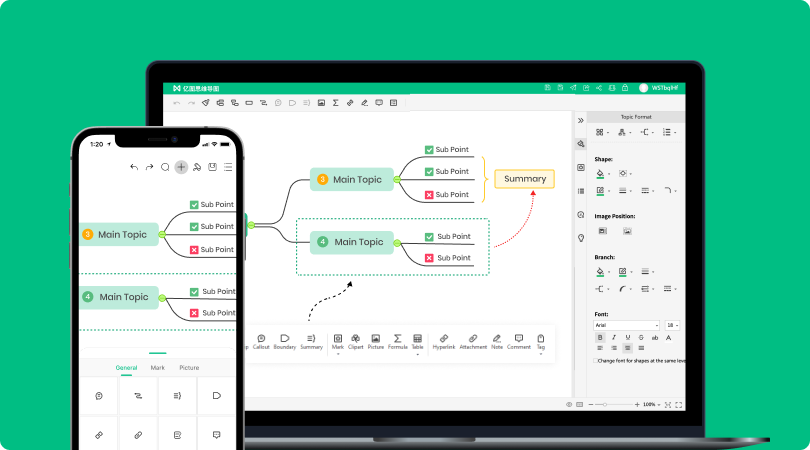
Task: Add a Hyperlink to the topic
Action: [444, 339]
